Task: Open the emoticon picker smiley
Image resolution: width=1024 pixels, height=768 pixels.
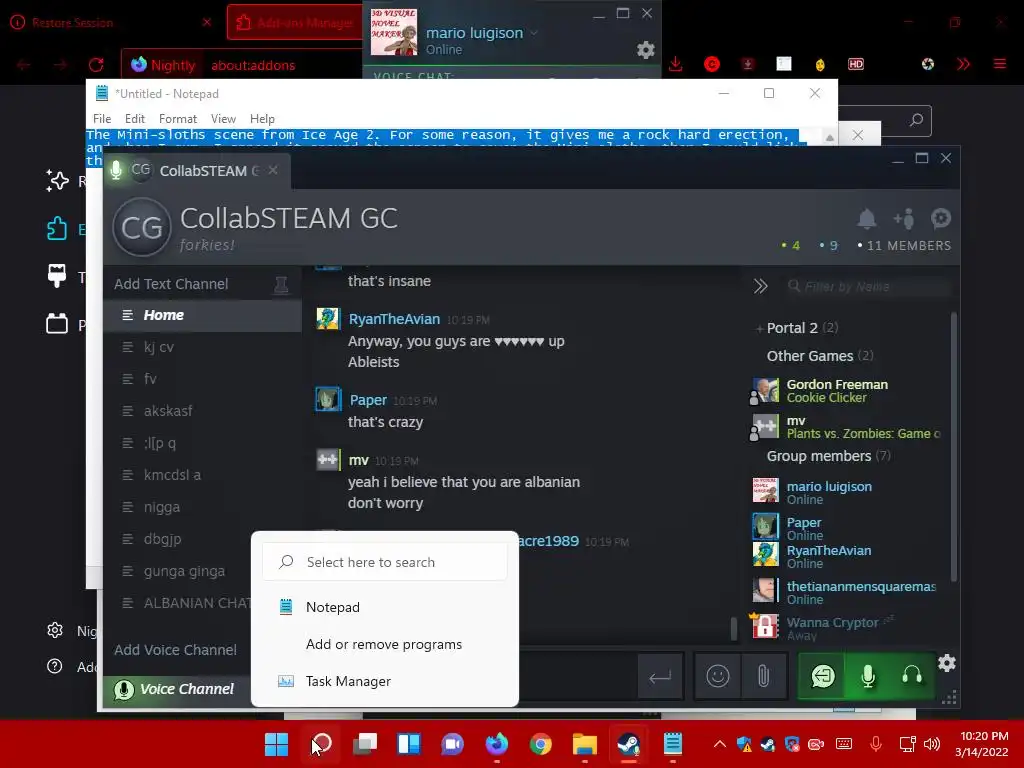Action: 718,676
